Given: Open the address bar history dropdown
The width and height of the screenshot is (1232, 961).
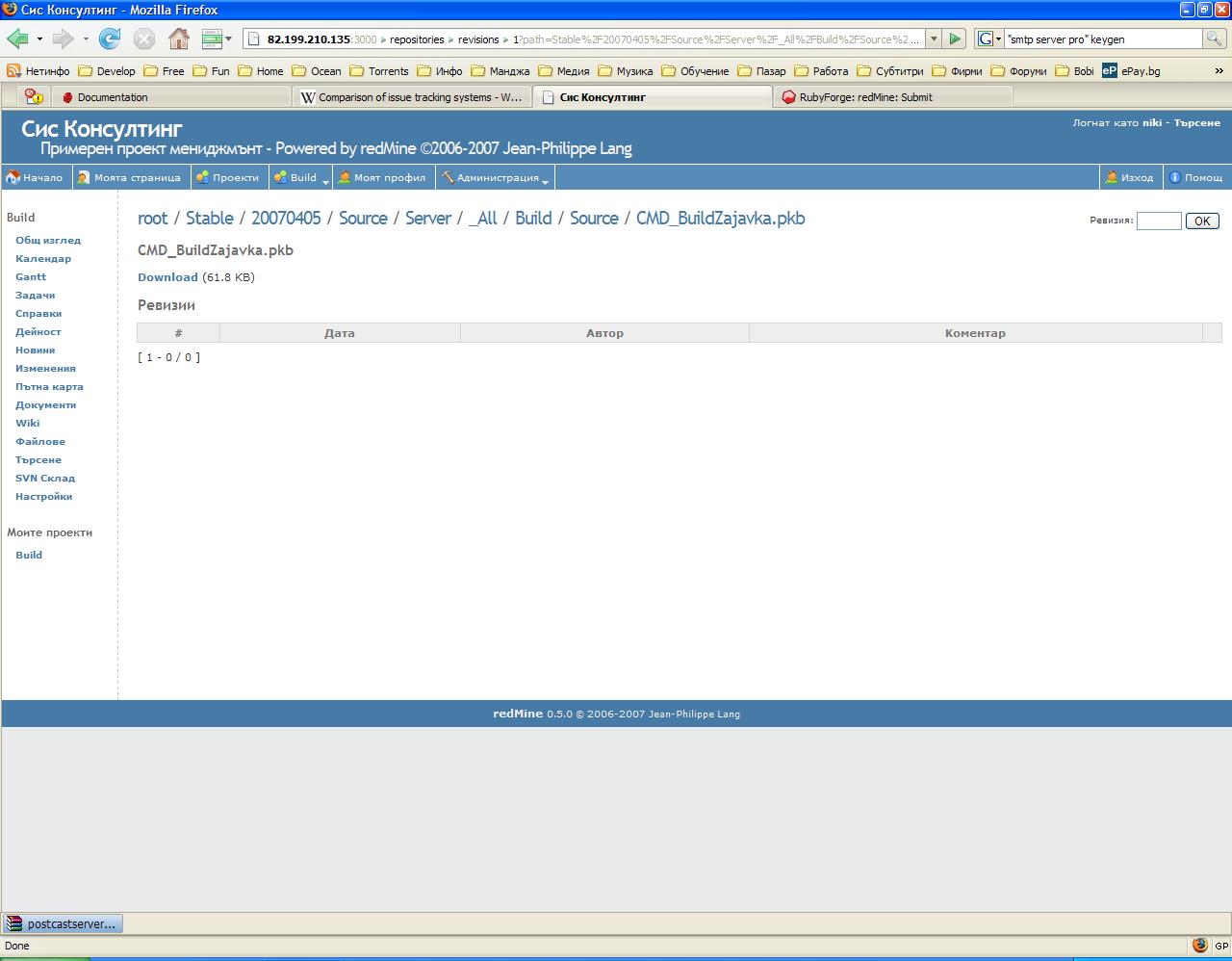Looking at the screenshot, I should [934, 39].
